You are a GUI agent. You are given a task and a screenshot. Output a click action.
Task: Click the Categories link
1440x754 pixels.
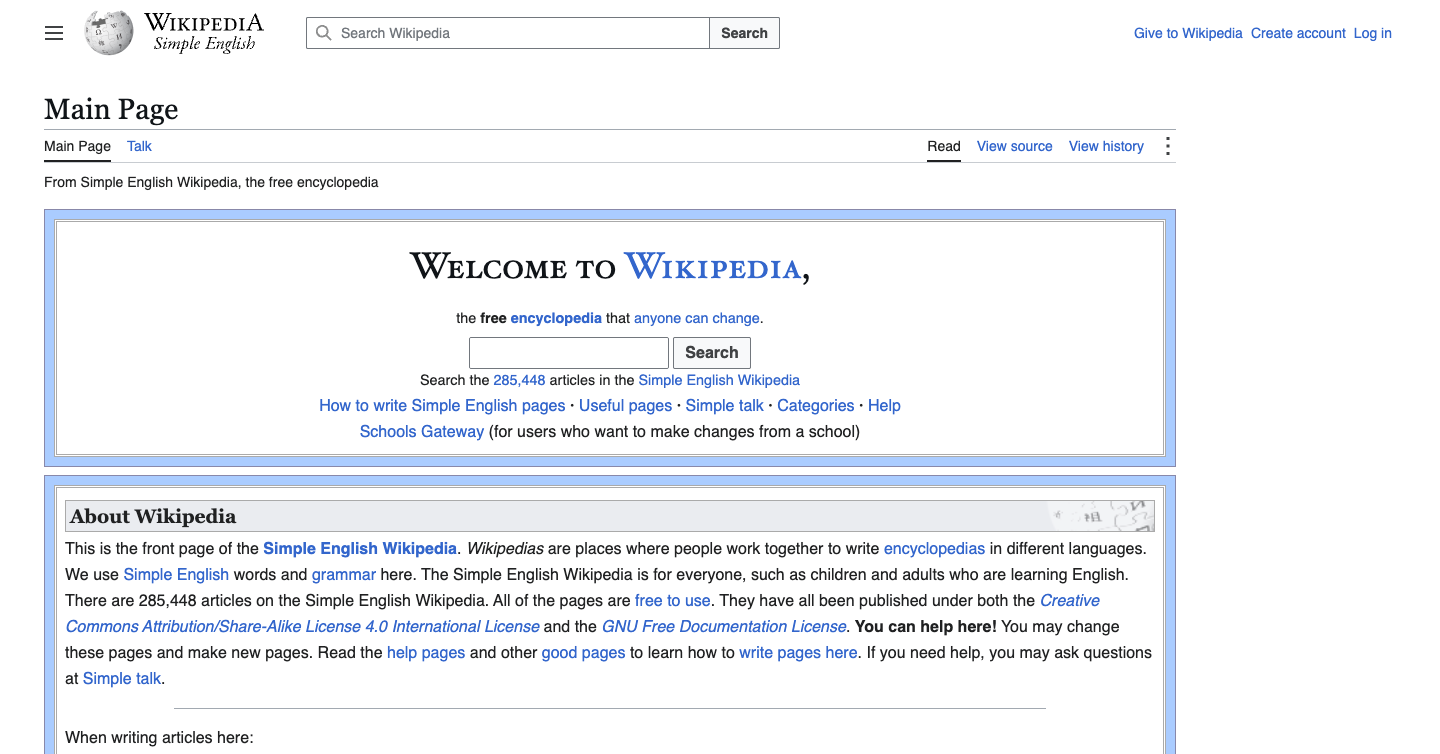click(x=816, y=406)
